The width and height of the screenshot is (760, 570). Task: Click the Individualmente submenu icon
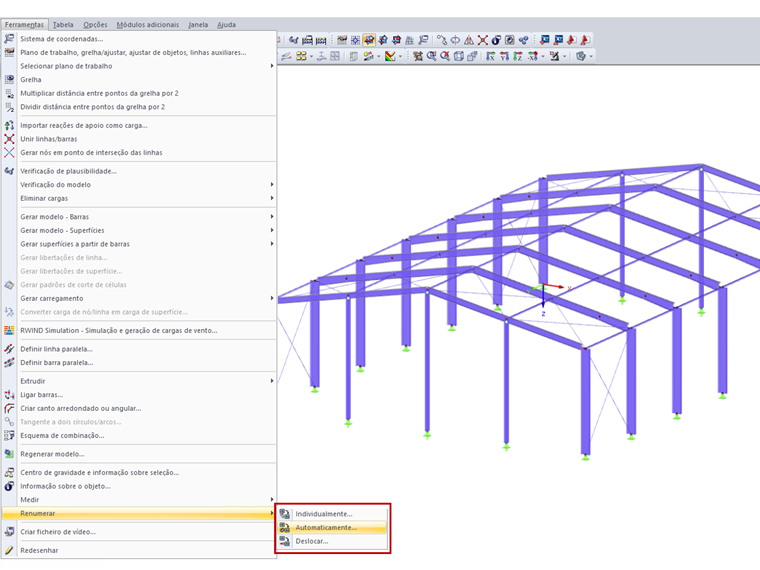285,514
